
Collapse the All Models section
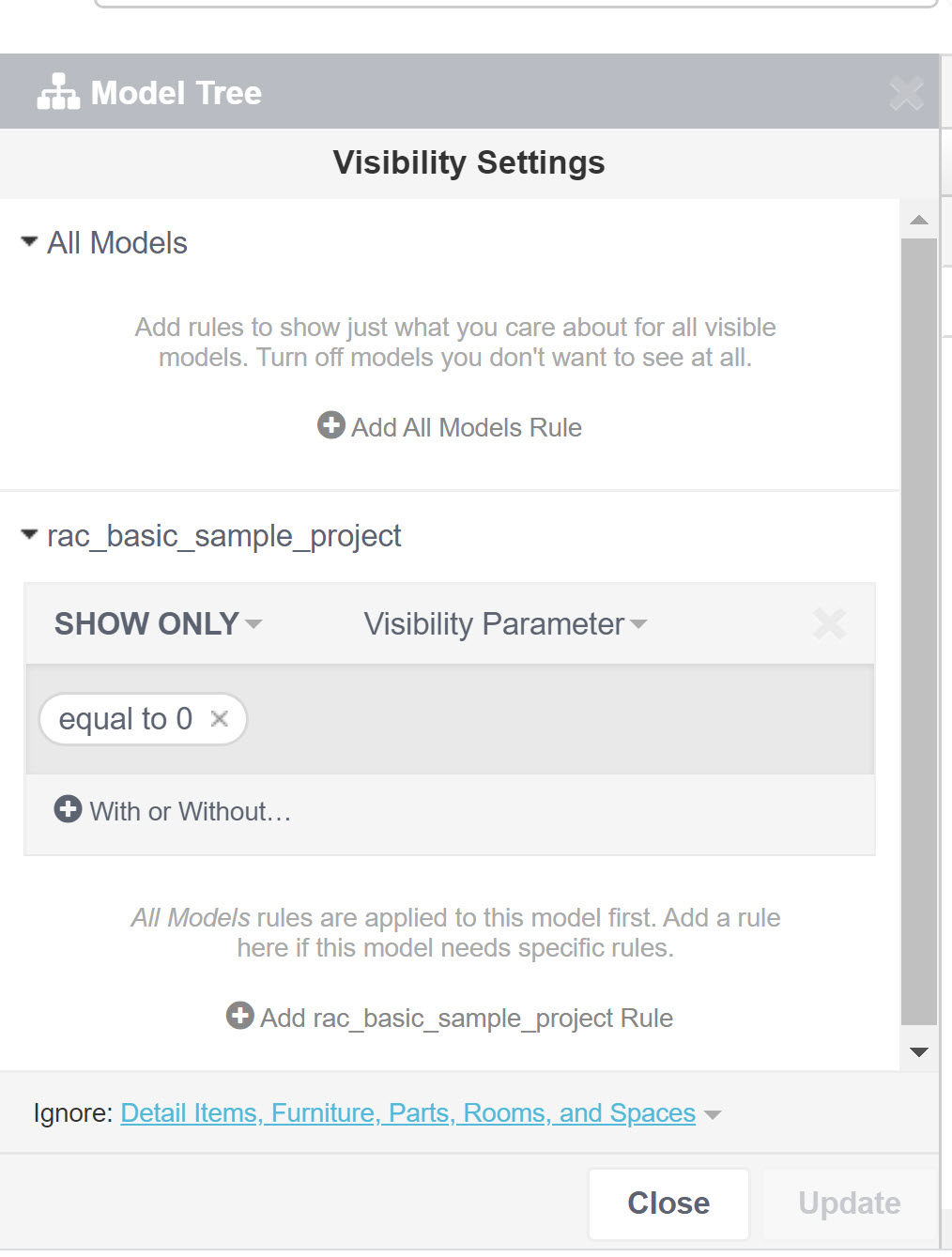coord(29,242)
